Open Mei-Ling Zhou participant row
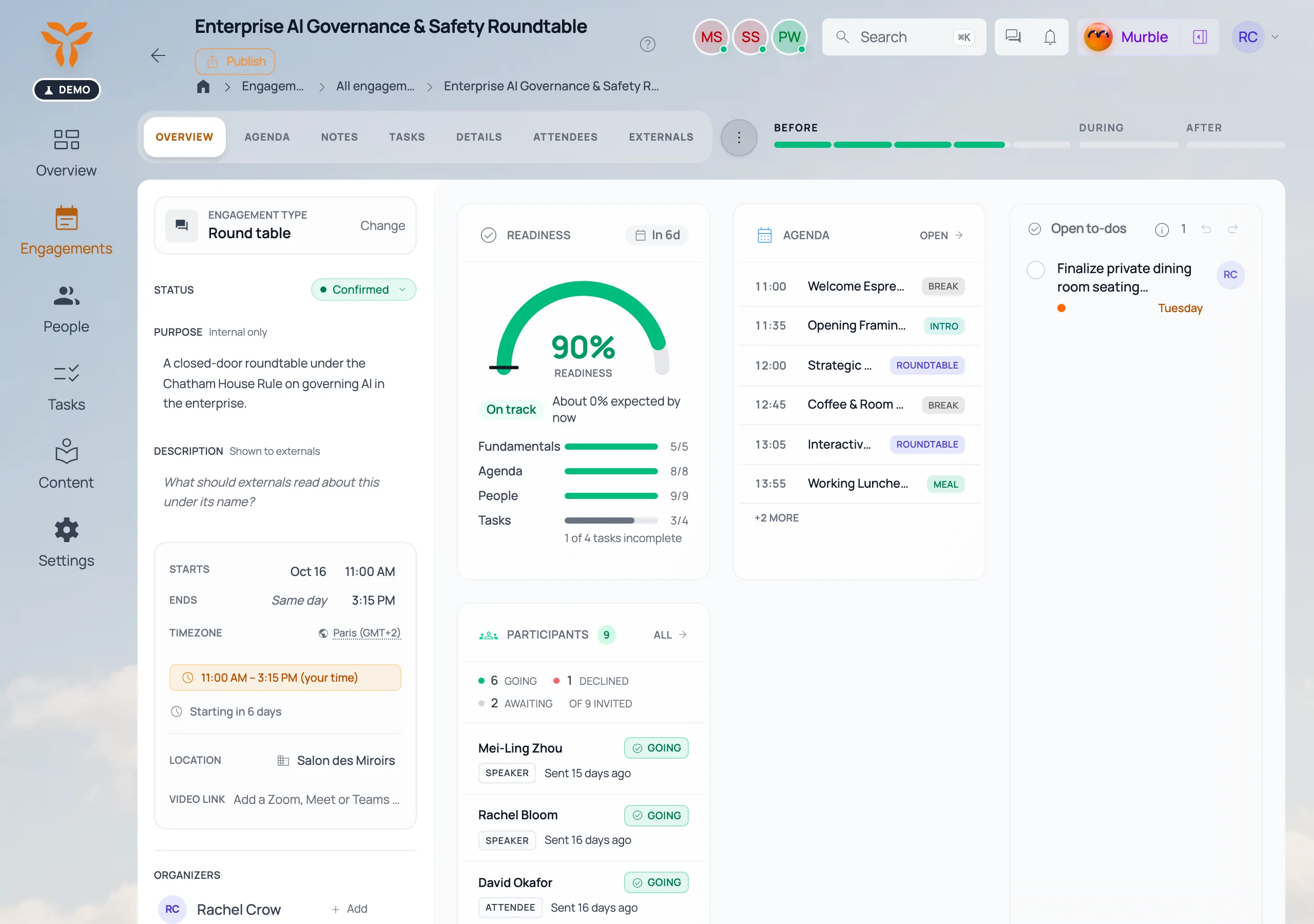This screenshot has height=924, width=1314. coord(583,760)
